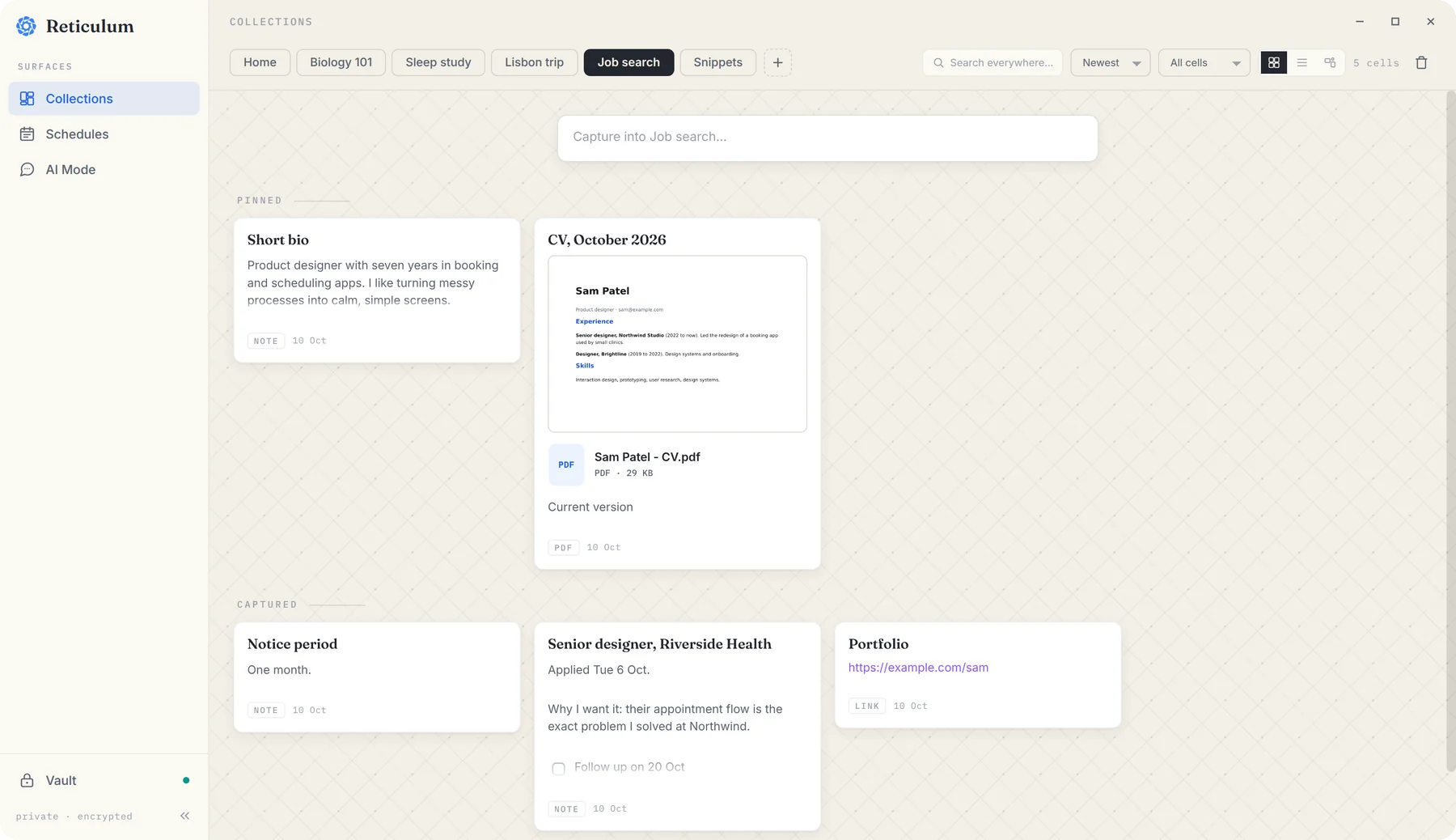Click the LINK tag on the Portfolio card
This screenshot has width=1456, height=840.
pos(867,706)
